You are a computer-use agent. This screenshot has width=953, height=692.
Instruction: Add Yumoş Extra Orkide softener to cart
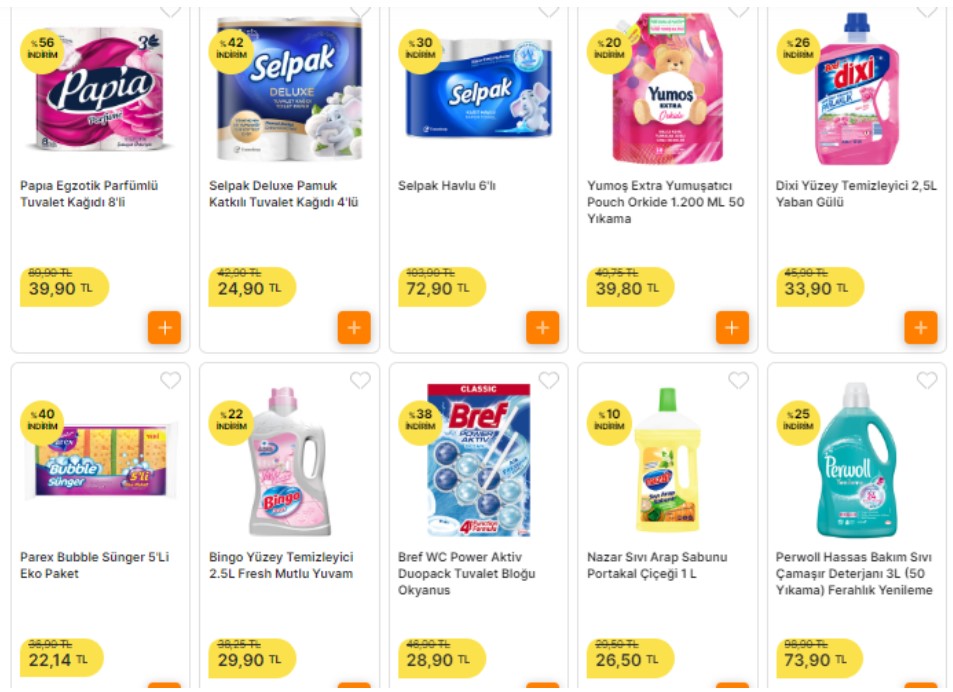(731, 327)
